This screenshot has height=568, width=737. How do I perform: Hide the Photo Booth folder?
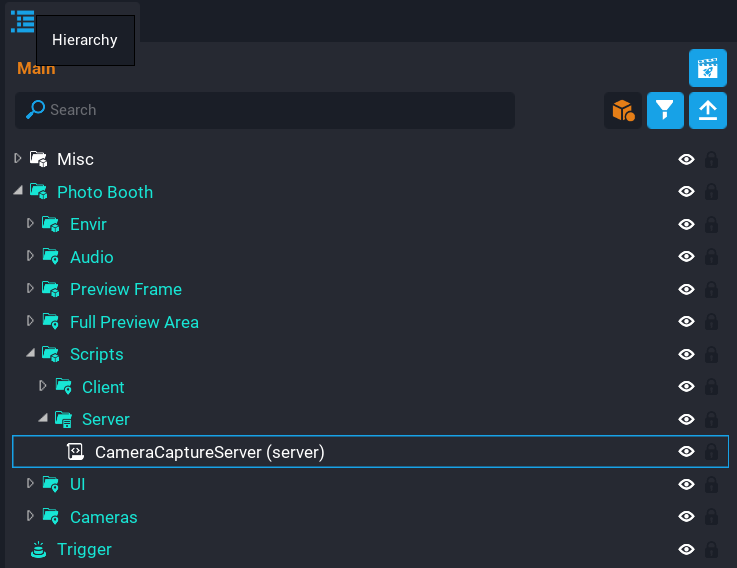pos(686,192)
